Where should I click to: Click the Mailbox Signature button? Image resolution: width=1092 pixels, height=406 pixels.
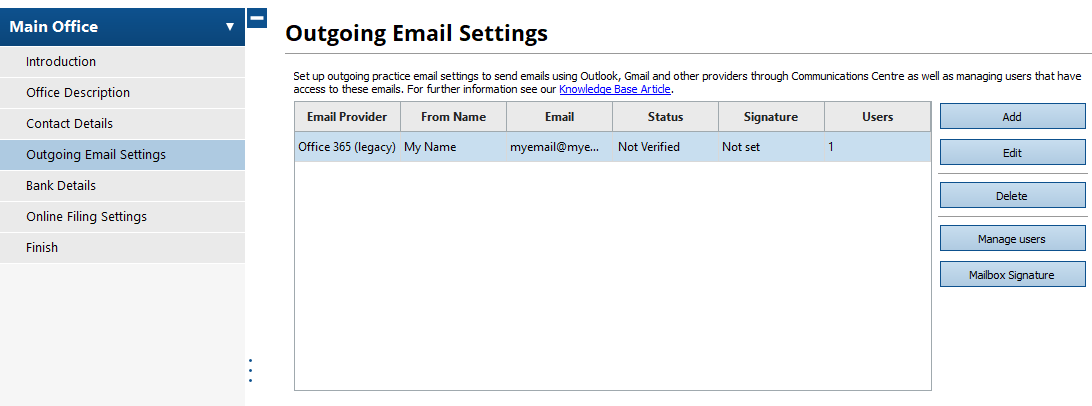point(1012,275)
